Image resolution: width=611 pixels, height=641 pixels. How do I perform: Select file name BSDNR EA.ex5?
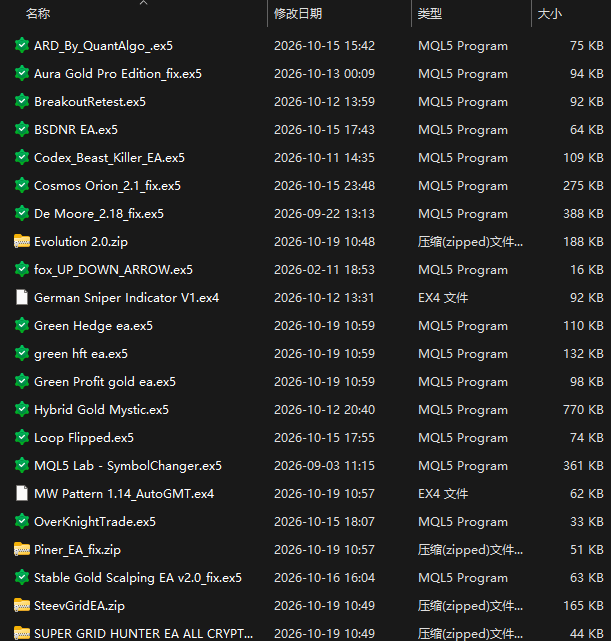click(76, 130)
